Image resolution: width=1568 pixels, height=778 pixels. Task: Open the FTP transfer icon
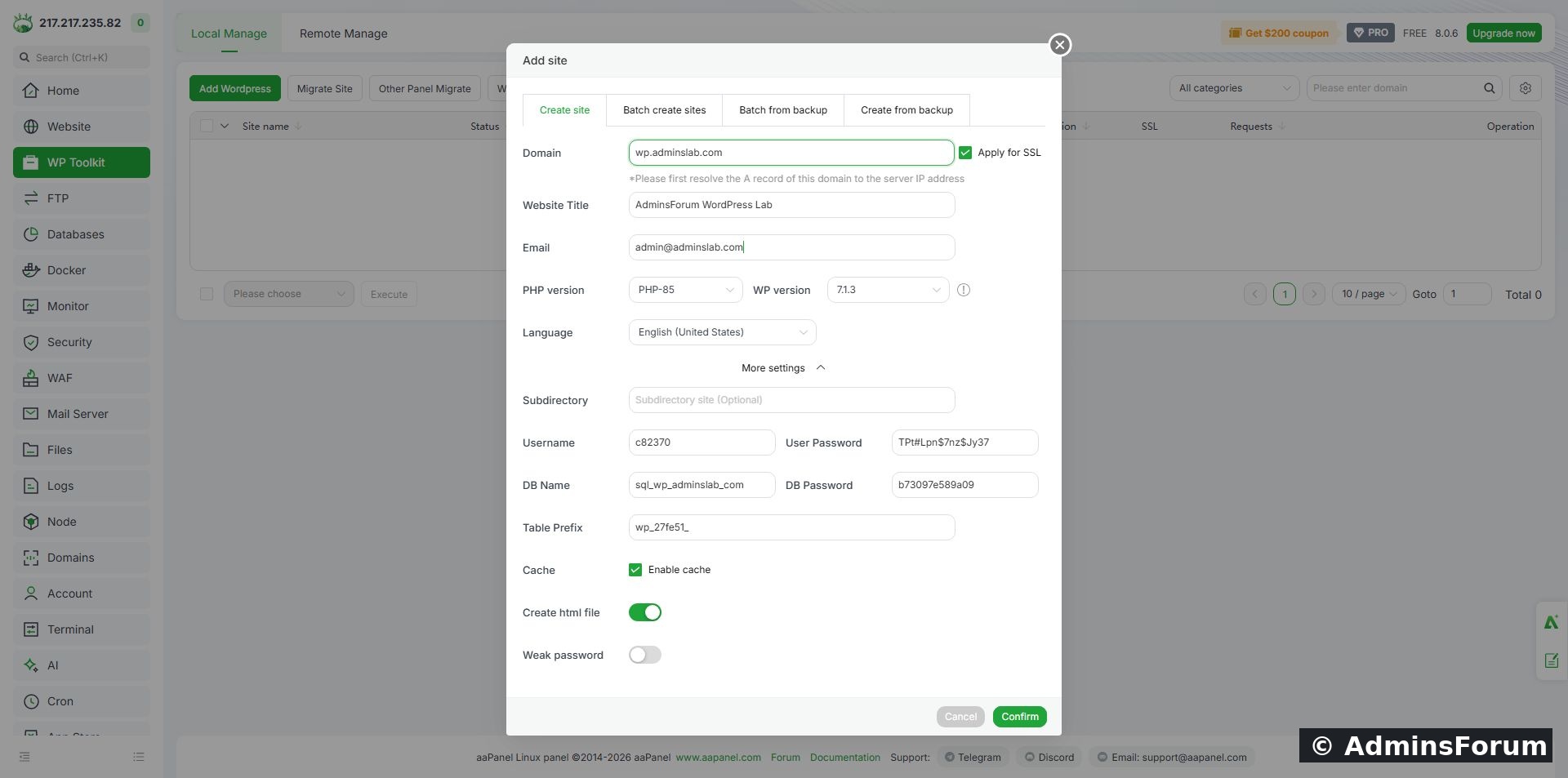pos(31,198)
